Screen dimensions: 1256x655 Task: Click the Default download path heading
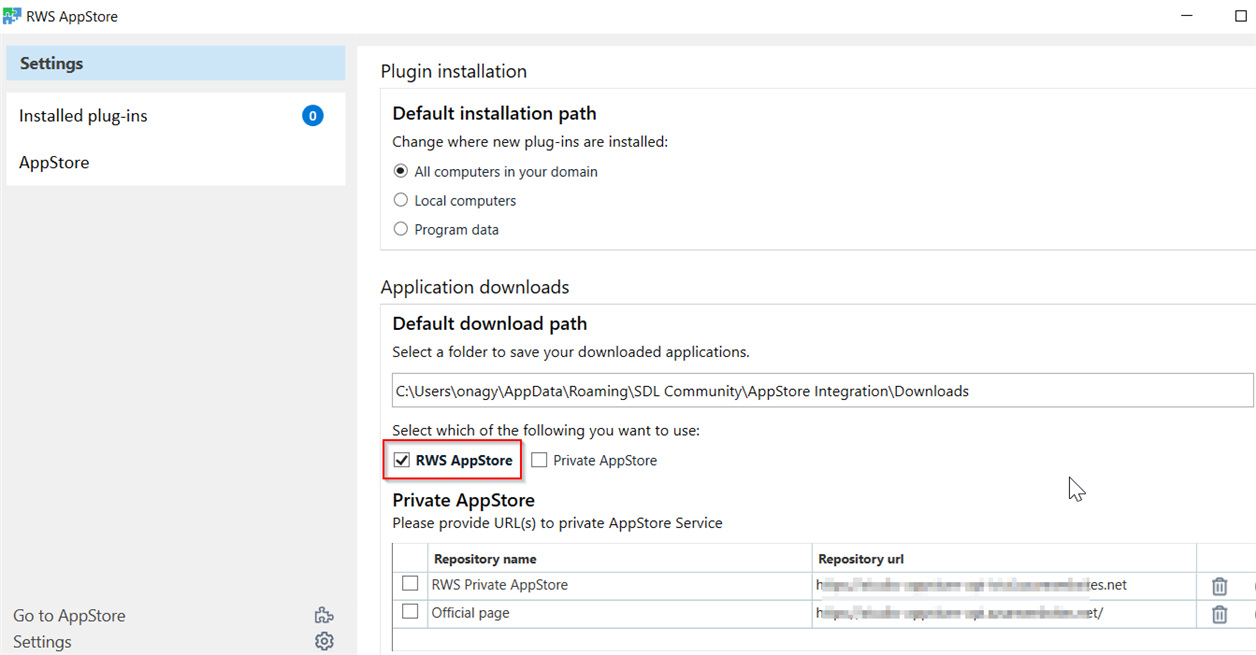(x=490, y=324)
